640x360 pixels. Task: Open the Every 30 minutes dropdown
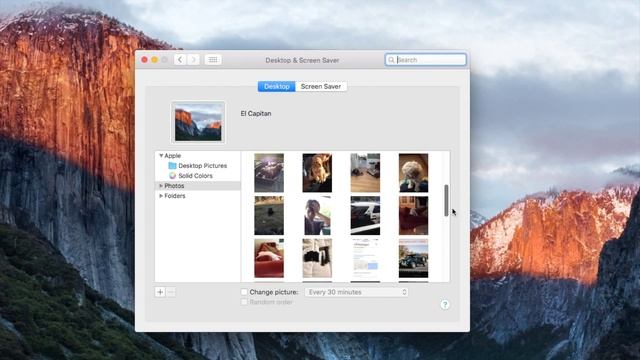pos(356,292)
